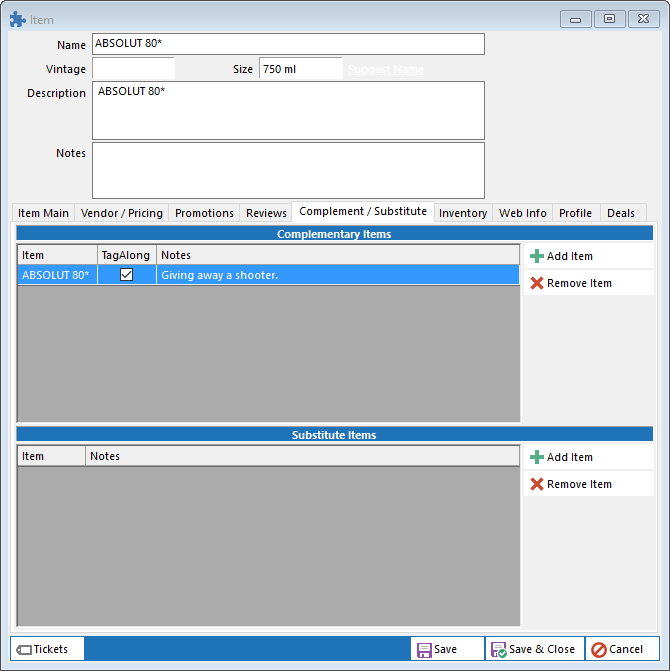The image size is (670, 671).
Task: Click the green plus Add Item icon for Substitute Items
Action: pos(537,457)
